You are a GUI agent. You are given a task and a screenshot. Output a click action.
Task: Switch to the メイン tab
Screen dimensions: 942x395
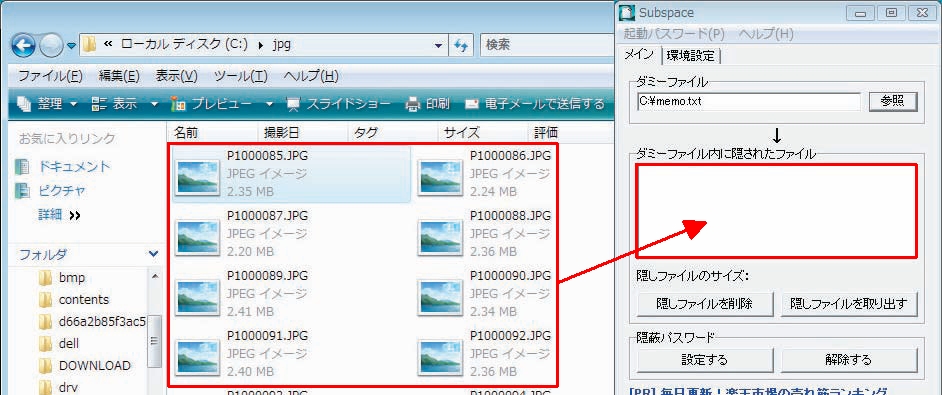point(640,55)
